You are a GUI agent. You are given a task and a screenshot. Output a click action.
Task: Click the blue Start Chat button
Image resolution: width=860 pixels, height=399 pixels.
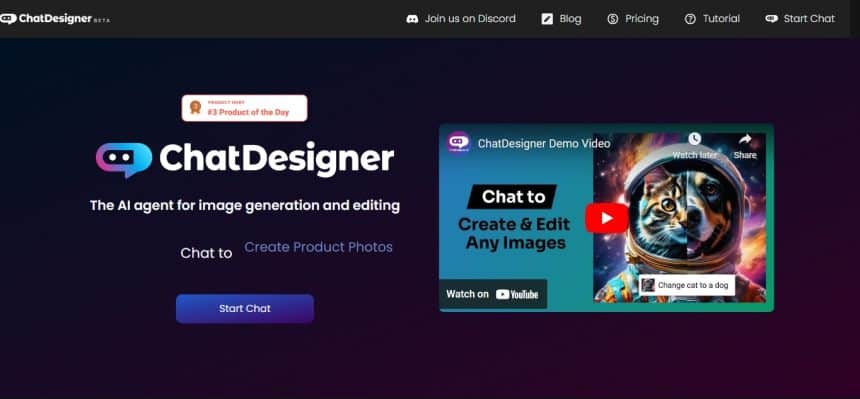click(245, 308)
